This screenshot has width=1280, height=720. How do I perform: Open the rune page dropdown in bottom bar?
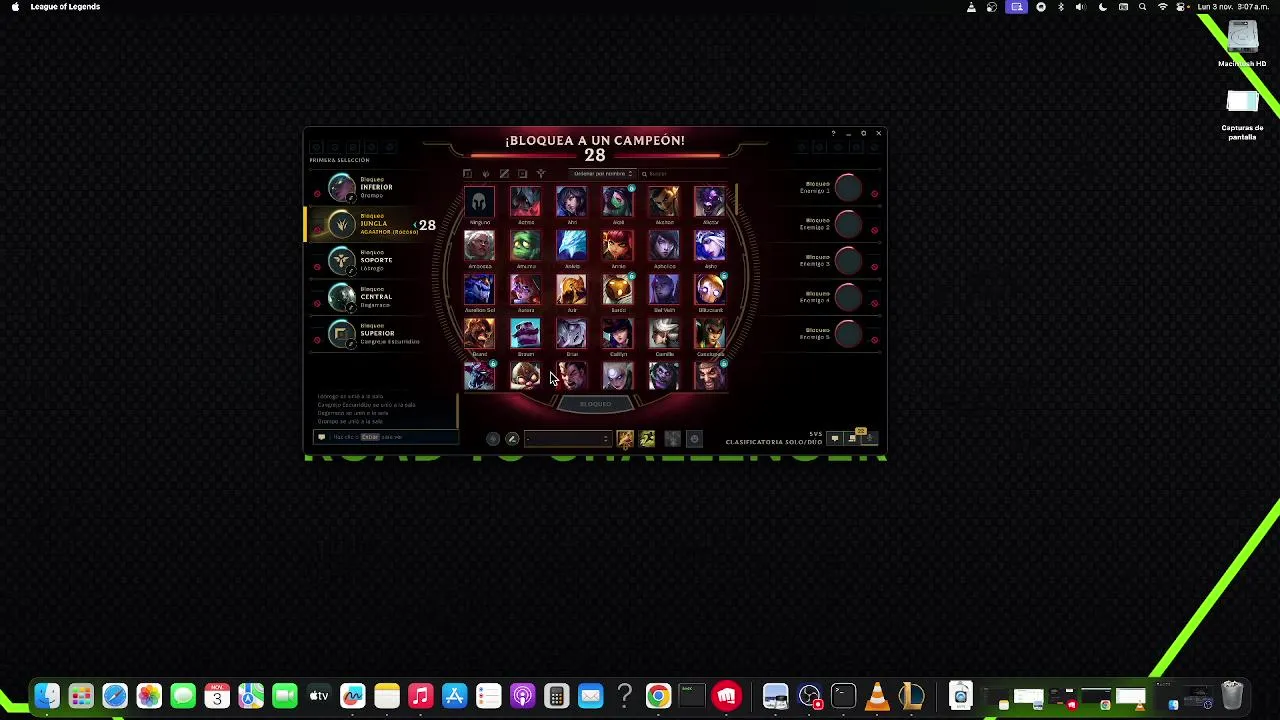567,439
